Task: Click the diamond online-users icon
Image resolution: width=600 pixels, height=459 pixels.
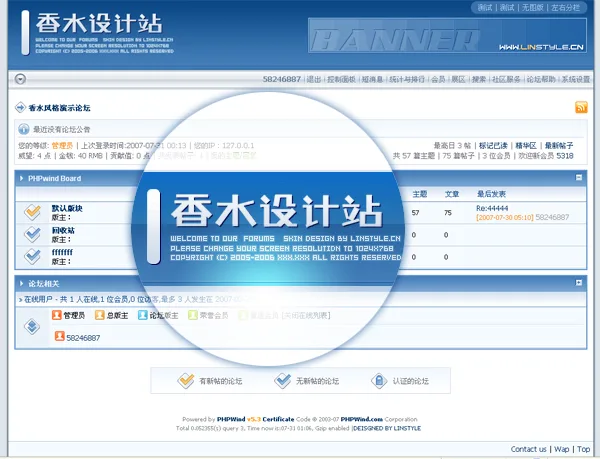Action: (32, 327)
